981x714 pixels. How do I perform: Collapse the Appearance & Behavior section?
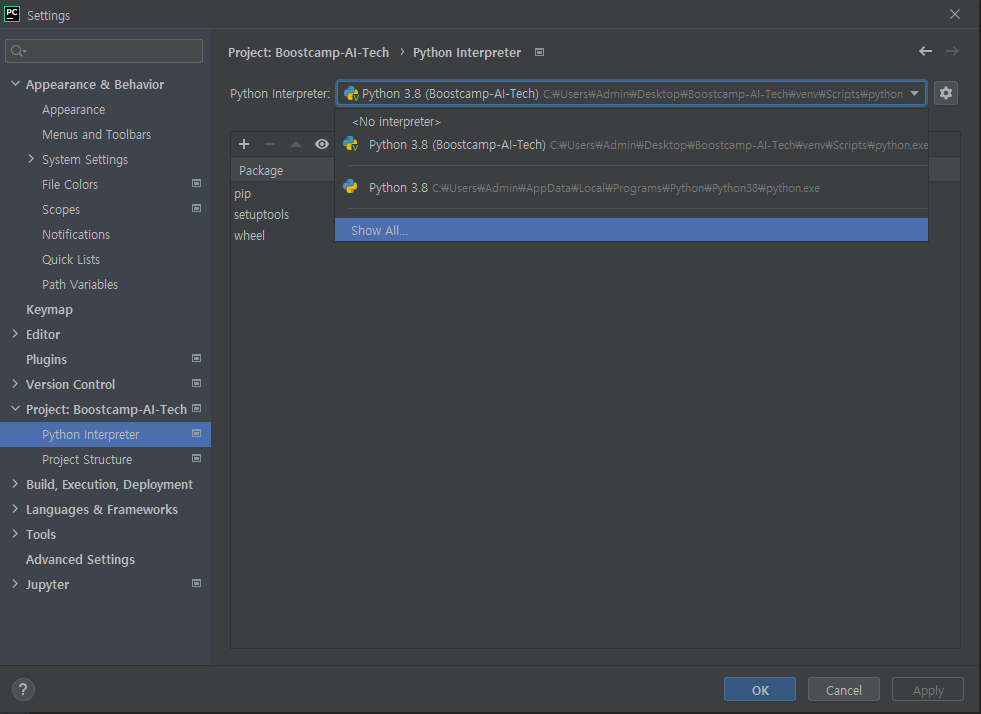[15, 84]
